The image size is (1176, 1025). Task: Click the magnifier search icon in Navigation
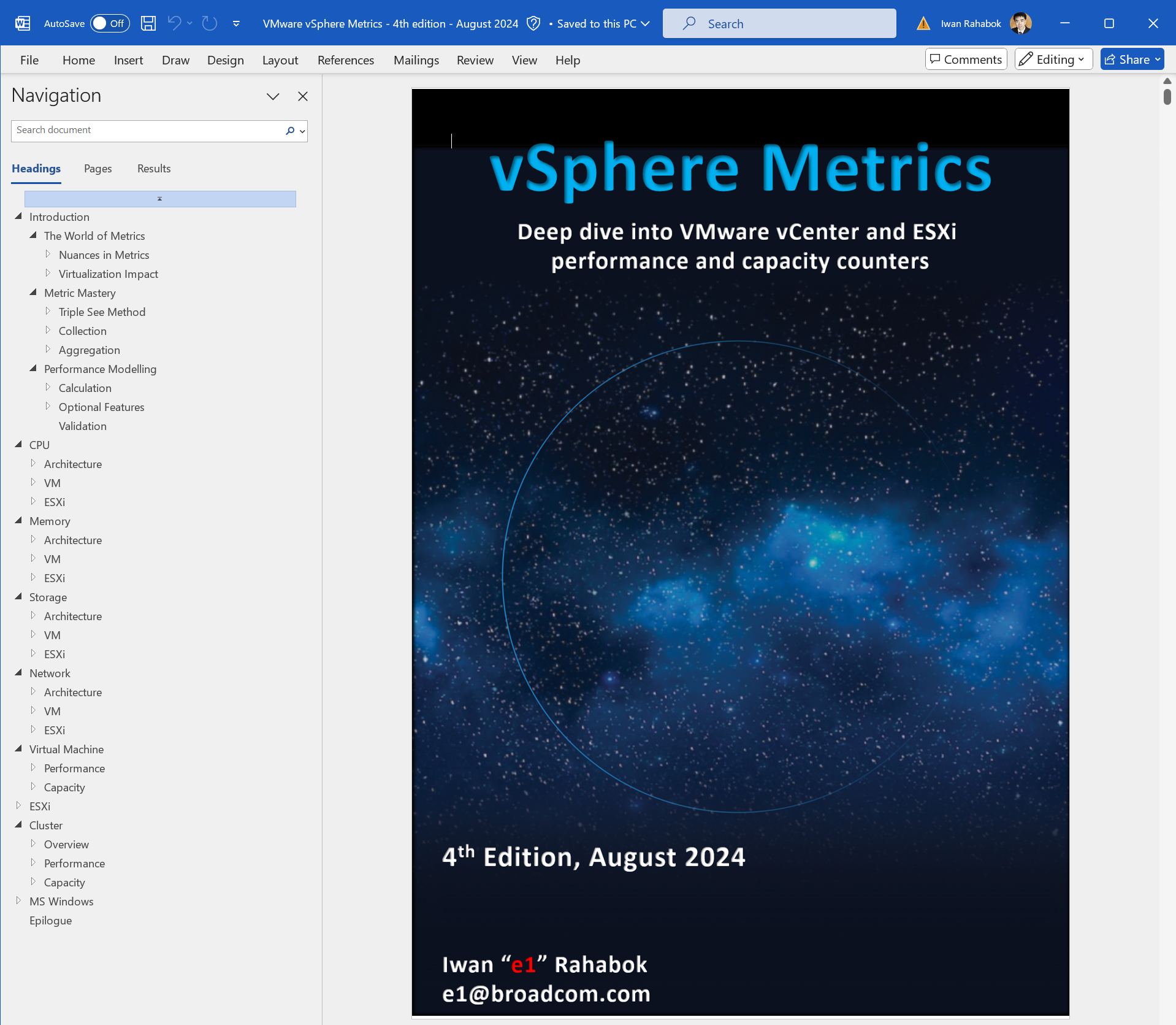point(290,131)
